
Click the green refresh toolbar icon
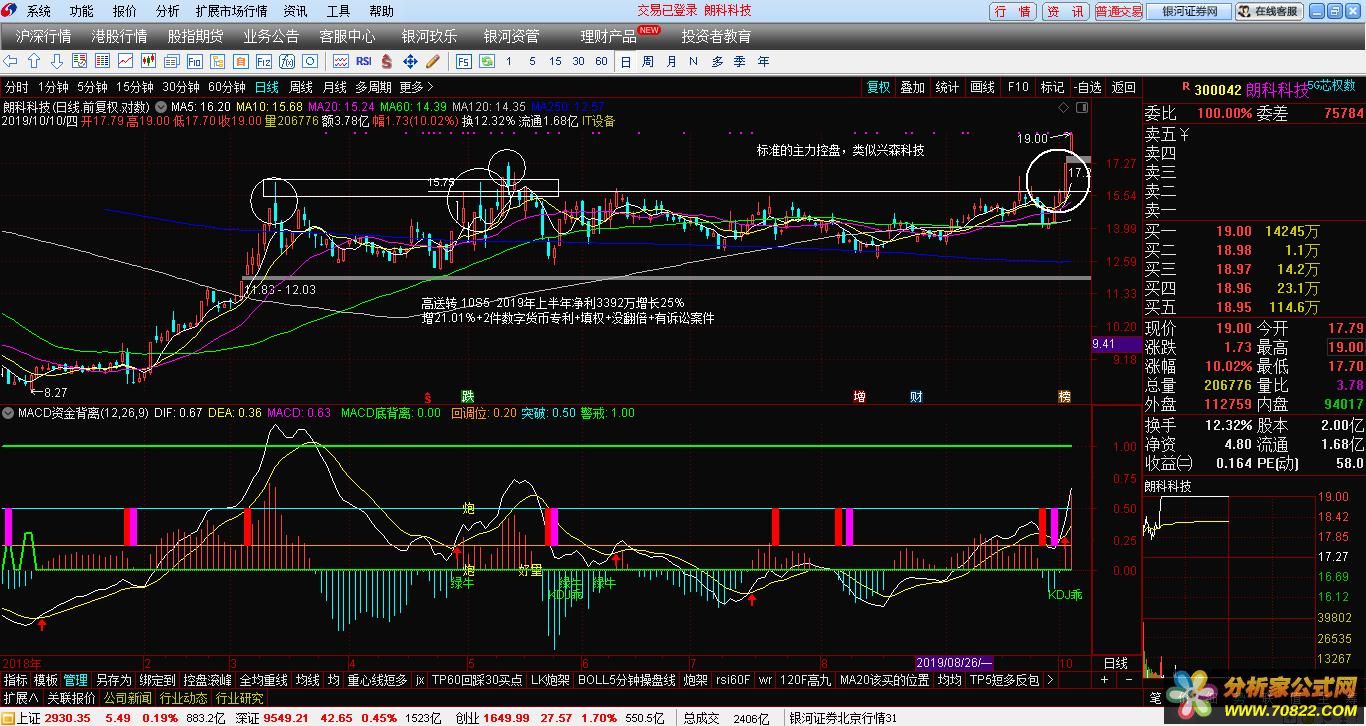pos(487,61)
